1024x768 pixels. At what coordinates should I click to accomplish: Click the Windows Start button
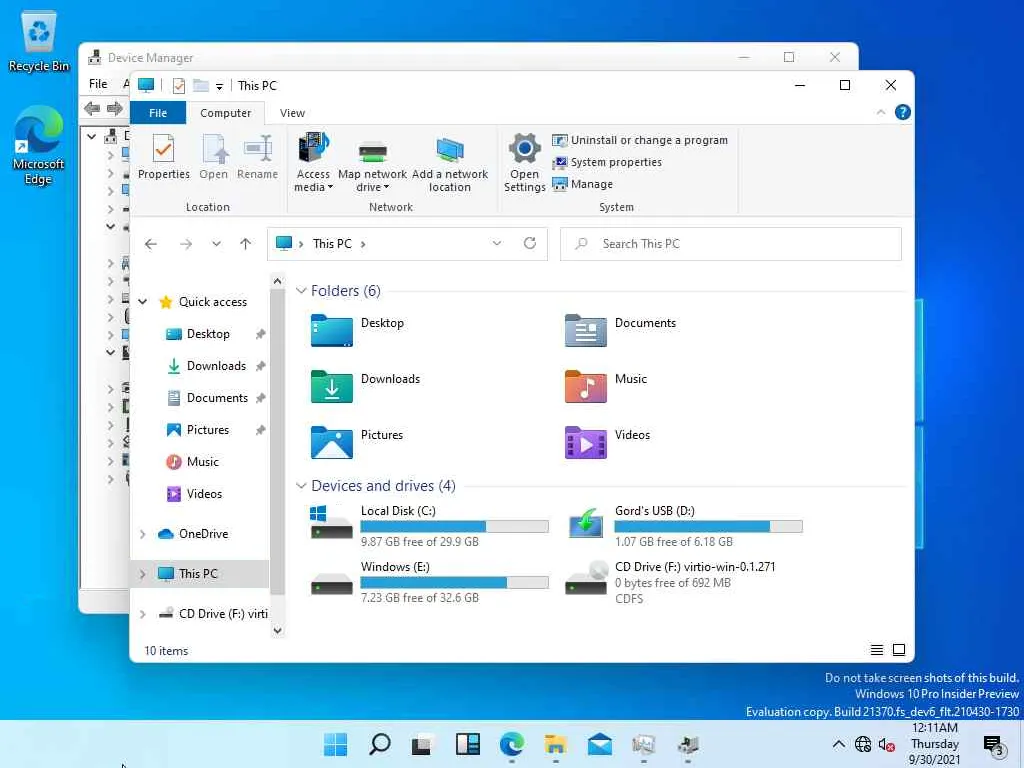336,744
